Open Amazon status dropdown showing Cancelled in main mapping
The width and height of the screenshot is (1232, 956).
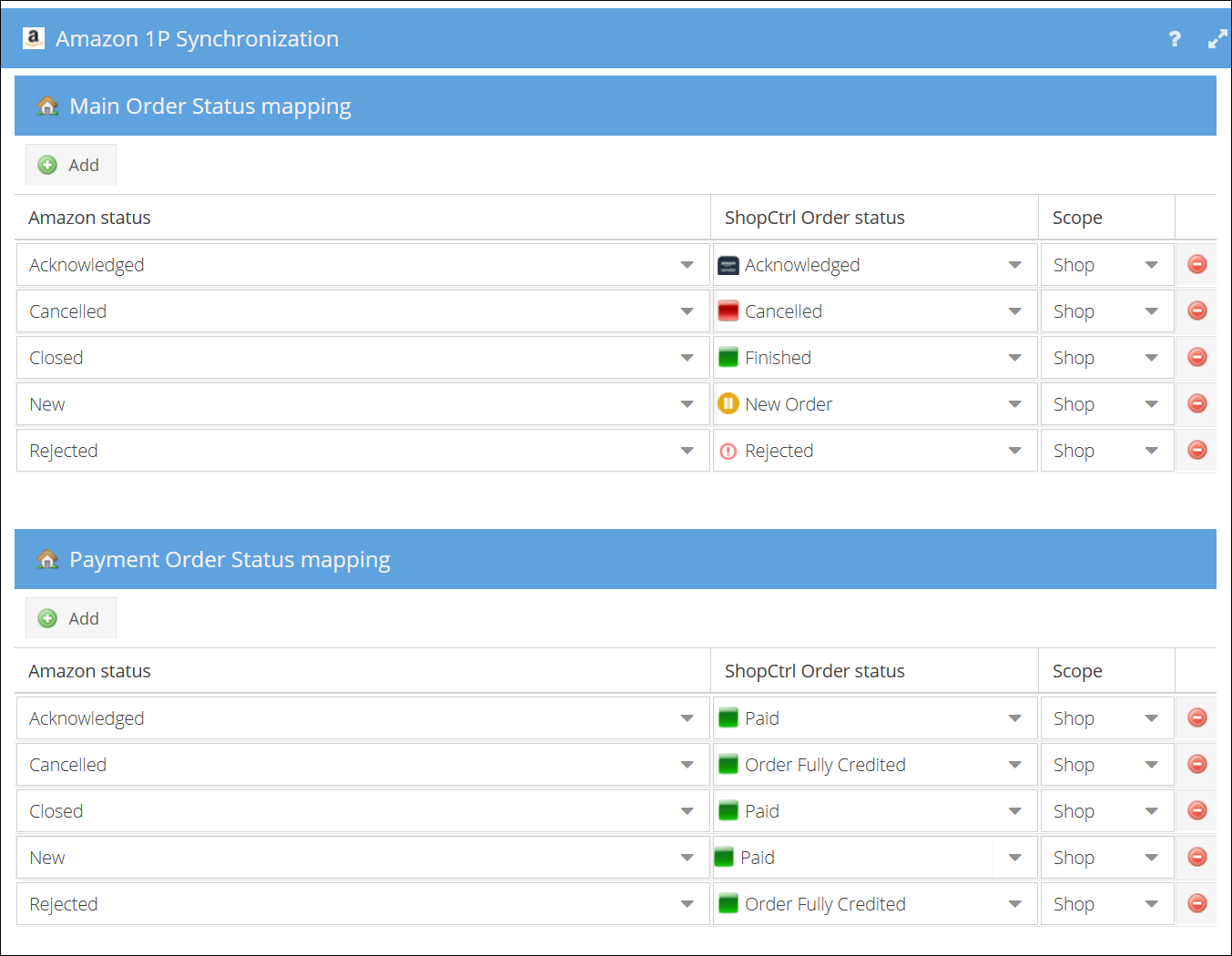(x=361, y=311)
